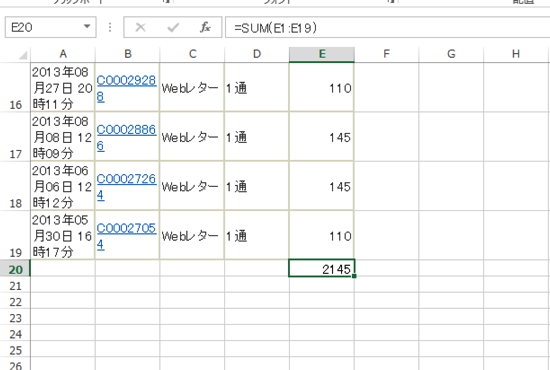
Task: Select row 19 header
Action: click(x=15, y=235)
